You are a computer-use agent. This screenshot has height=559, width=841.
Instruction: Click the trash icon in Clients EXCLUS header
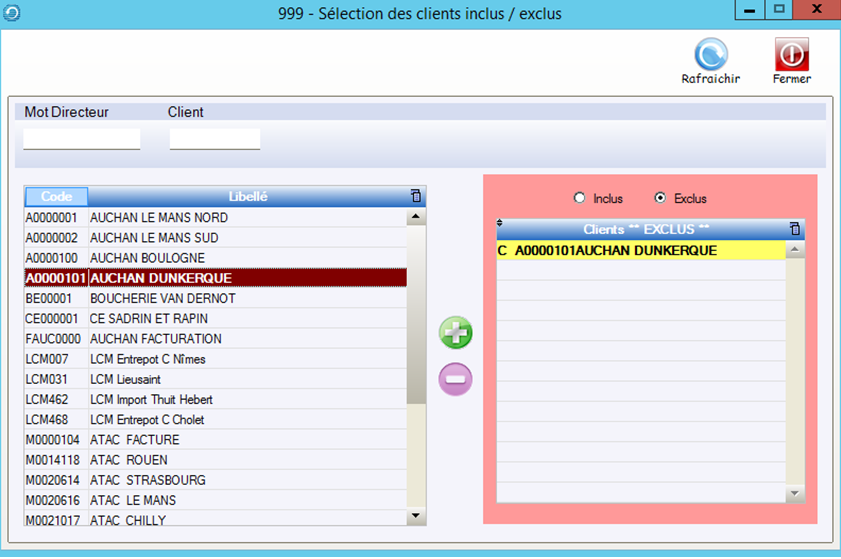pos(795,229)
